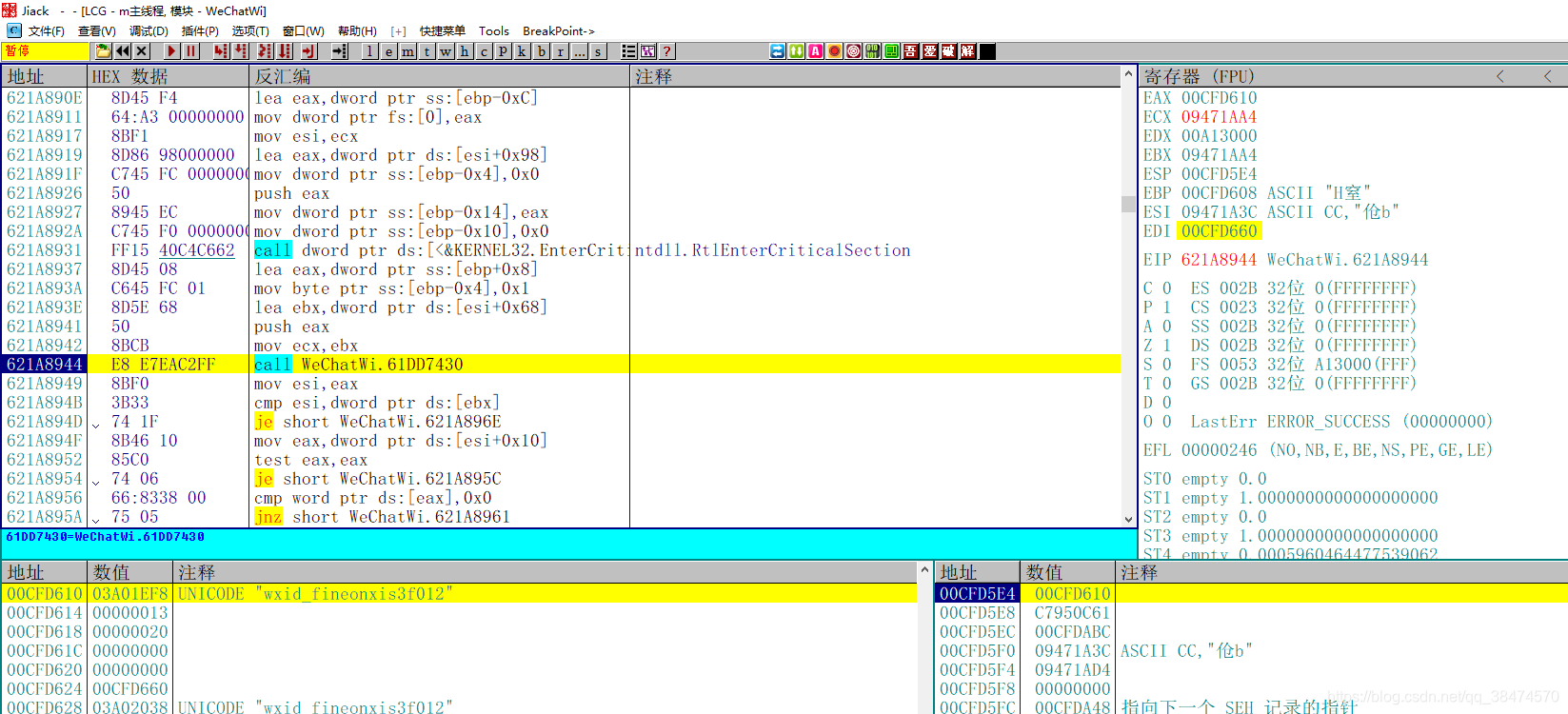This screenshot has width=1568, height=714.
Task: Click the blue swap arrows plugin icon
Action: [x=778, y=51]
